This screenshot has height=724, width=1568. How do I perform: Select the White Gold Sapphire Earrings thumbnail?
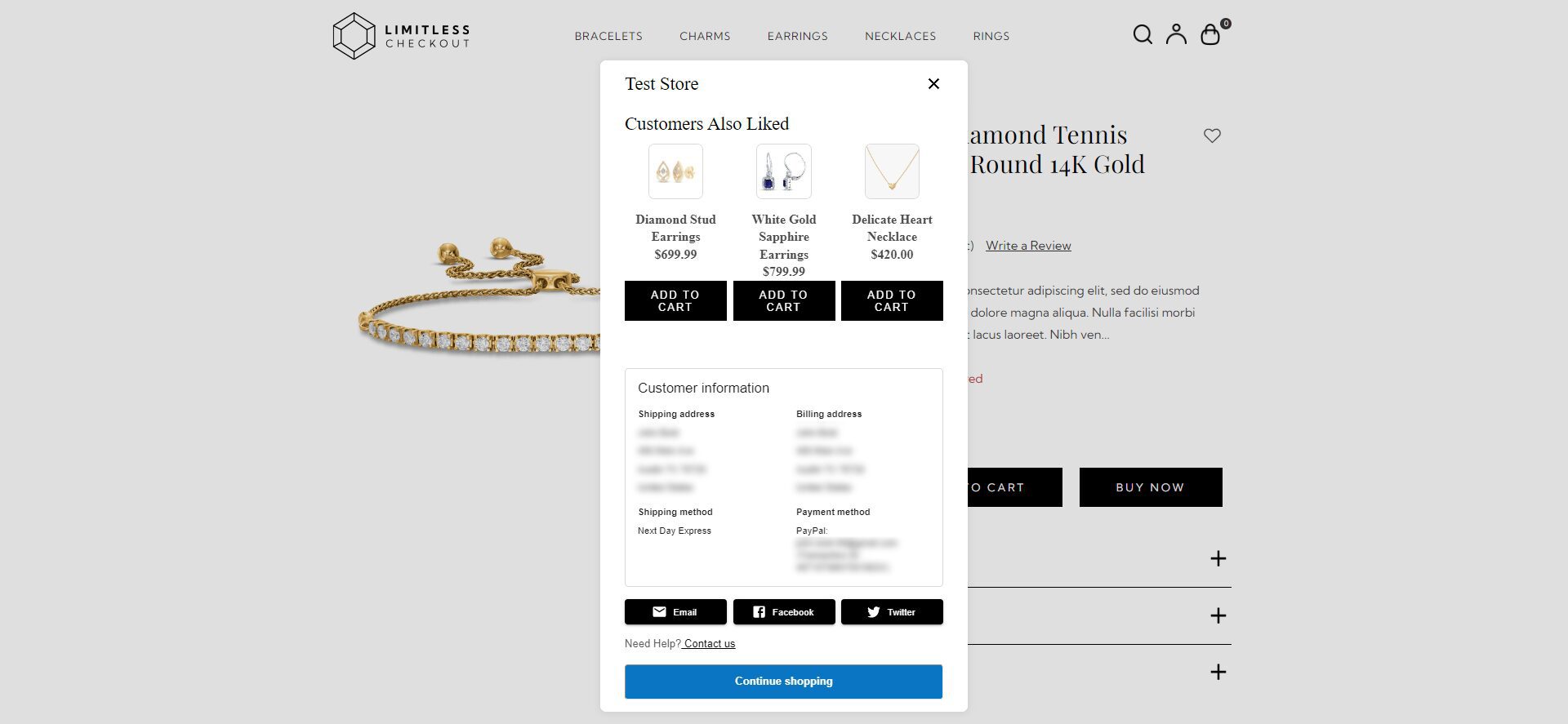pyautogui.click(x=783, y=171)
